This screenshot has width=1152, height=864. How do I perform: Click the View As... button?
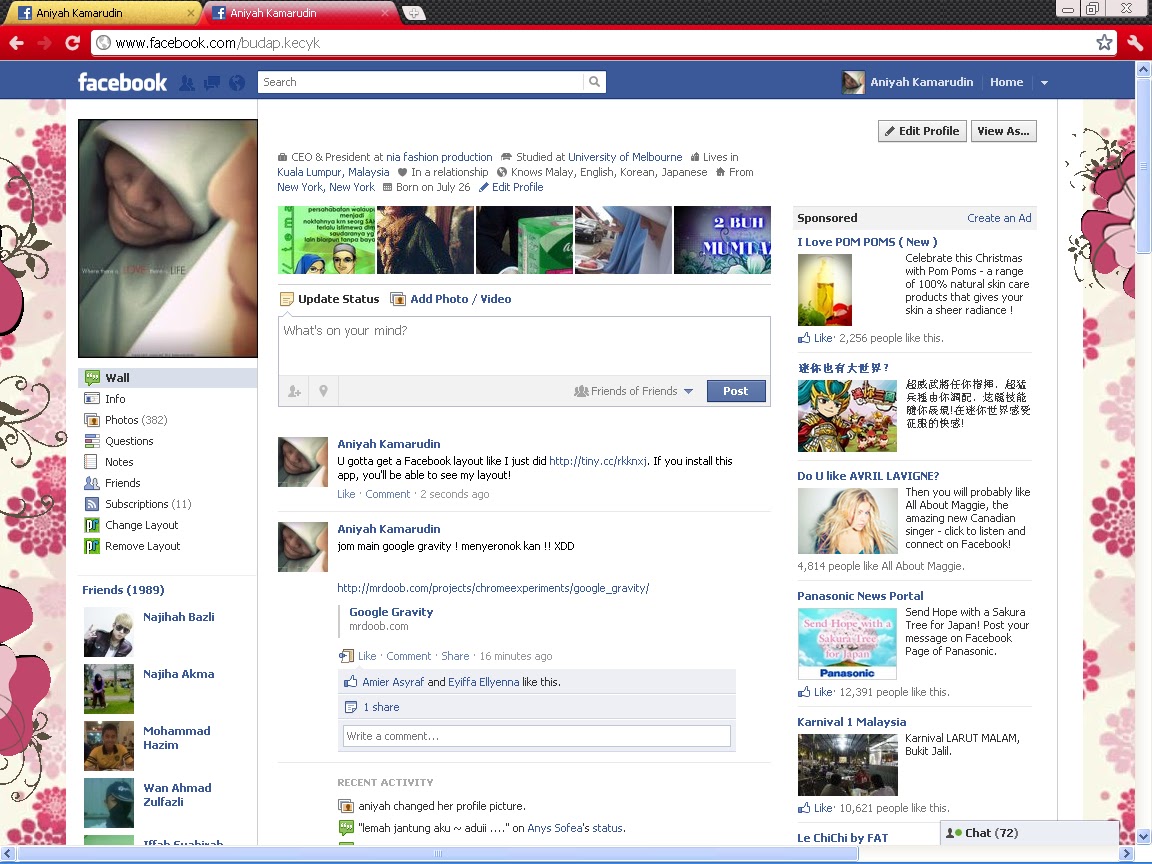coord(1004,131)
